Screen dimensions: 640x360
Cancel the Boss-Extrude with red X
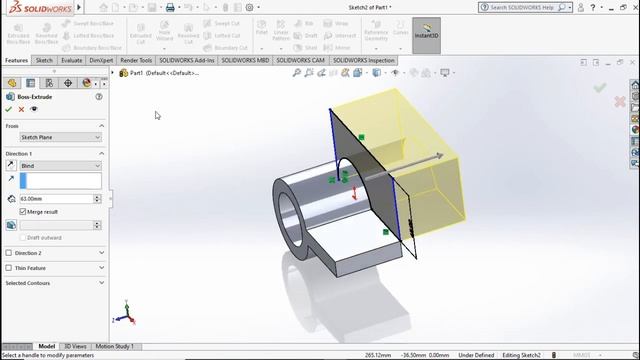pos(21,109)
